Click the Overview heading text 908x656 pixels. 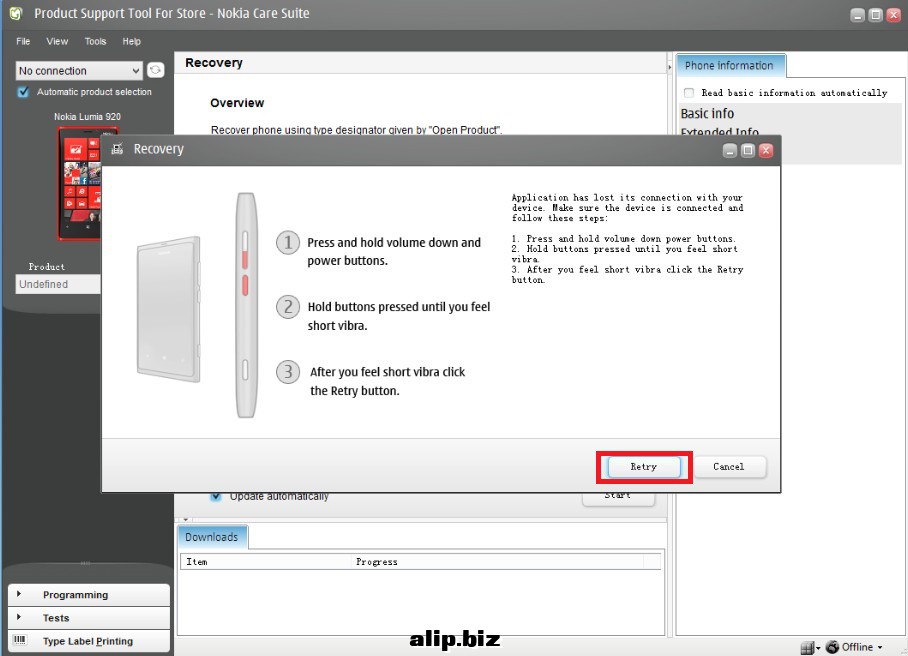click(x=237, y=102)
